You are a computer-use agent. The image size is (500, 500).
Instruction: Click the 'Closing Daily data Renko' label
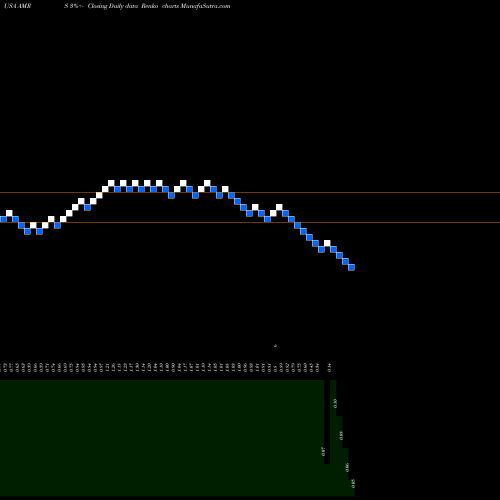123,6
